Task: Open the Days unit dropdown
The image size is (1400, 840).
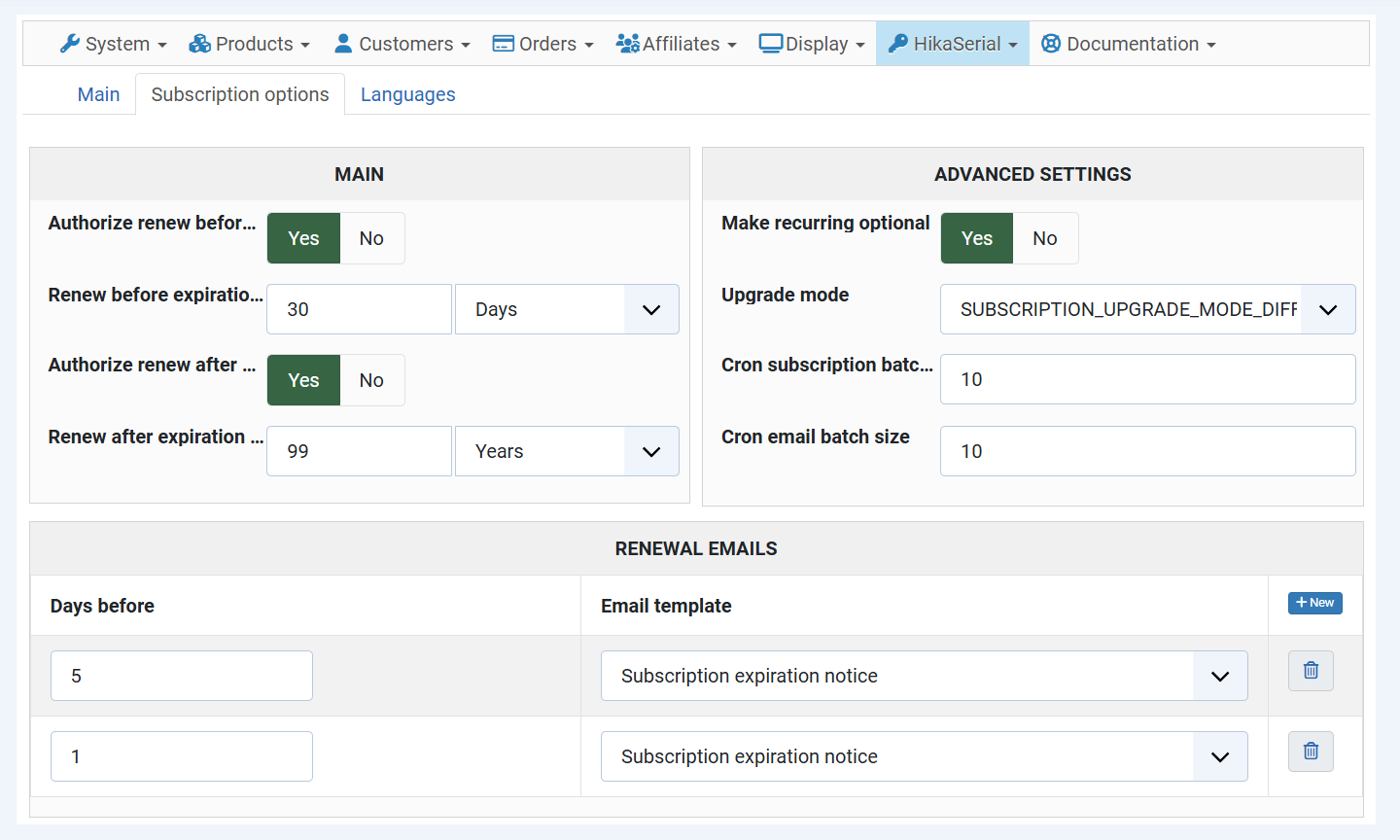Action: tap(567, 309)
